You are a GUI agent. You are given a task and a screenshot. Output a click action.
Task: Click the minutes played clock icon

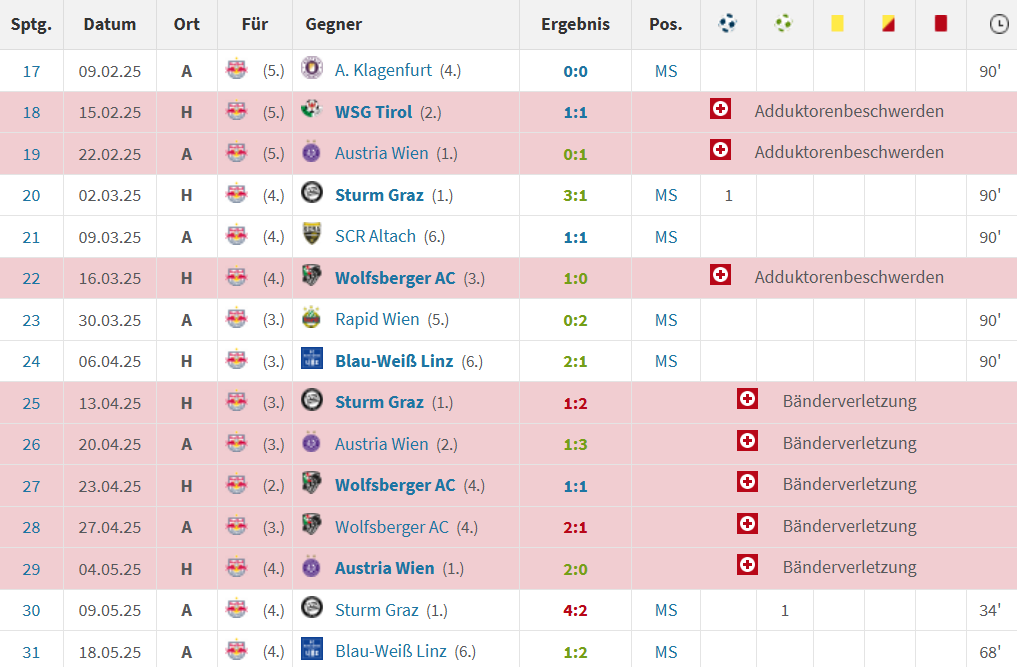pos(998,25)
